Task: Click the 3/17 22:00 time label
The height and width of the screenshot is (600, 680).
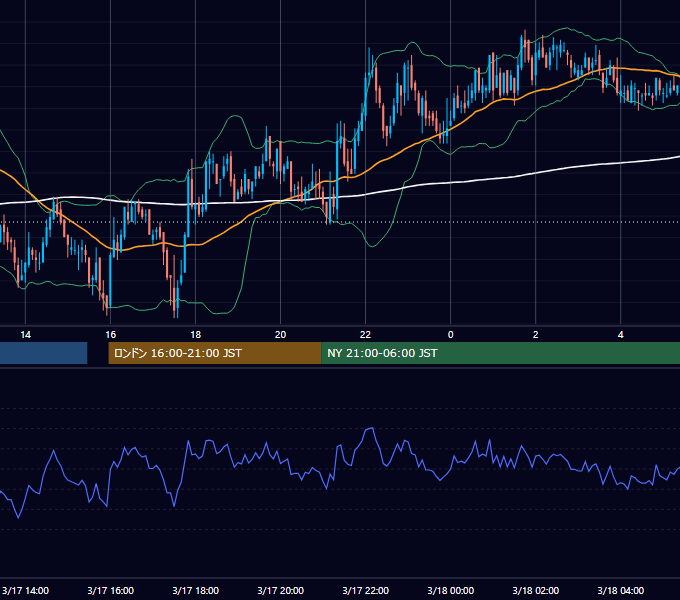Action: [366, 590]
